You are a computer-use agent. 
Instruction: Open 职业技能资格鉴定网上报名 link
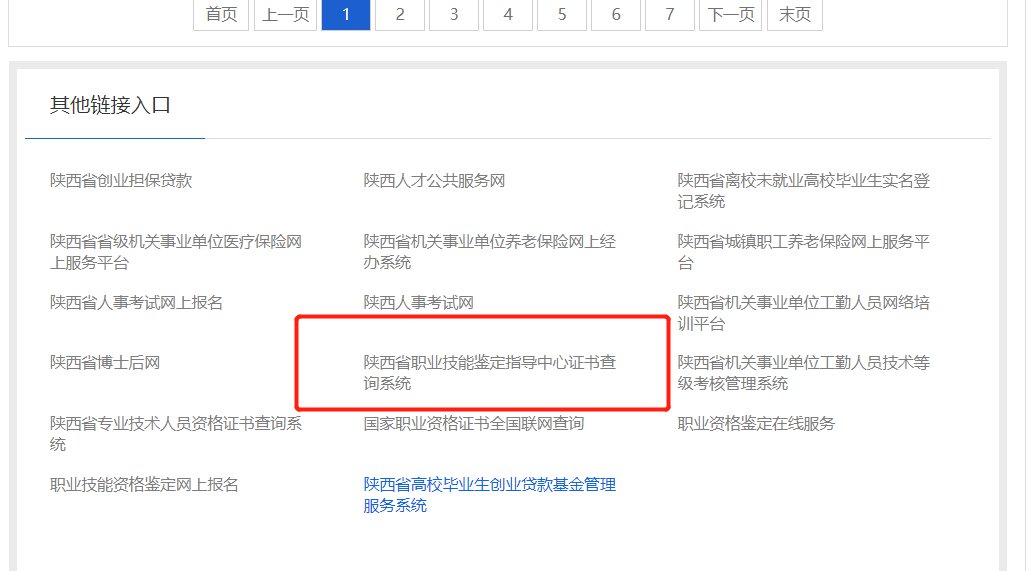pyautogui.click(x=144, y=485)
